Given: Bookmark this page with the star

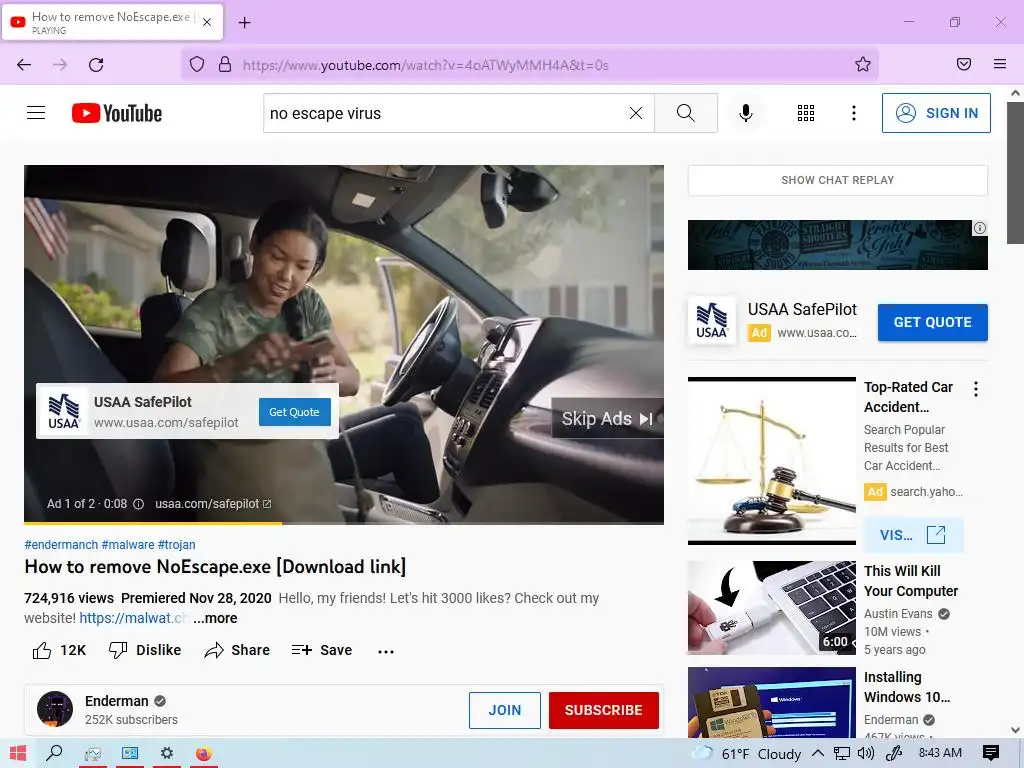Looking at the screenshot, I should [x=863, y=64].
